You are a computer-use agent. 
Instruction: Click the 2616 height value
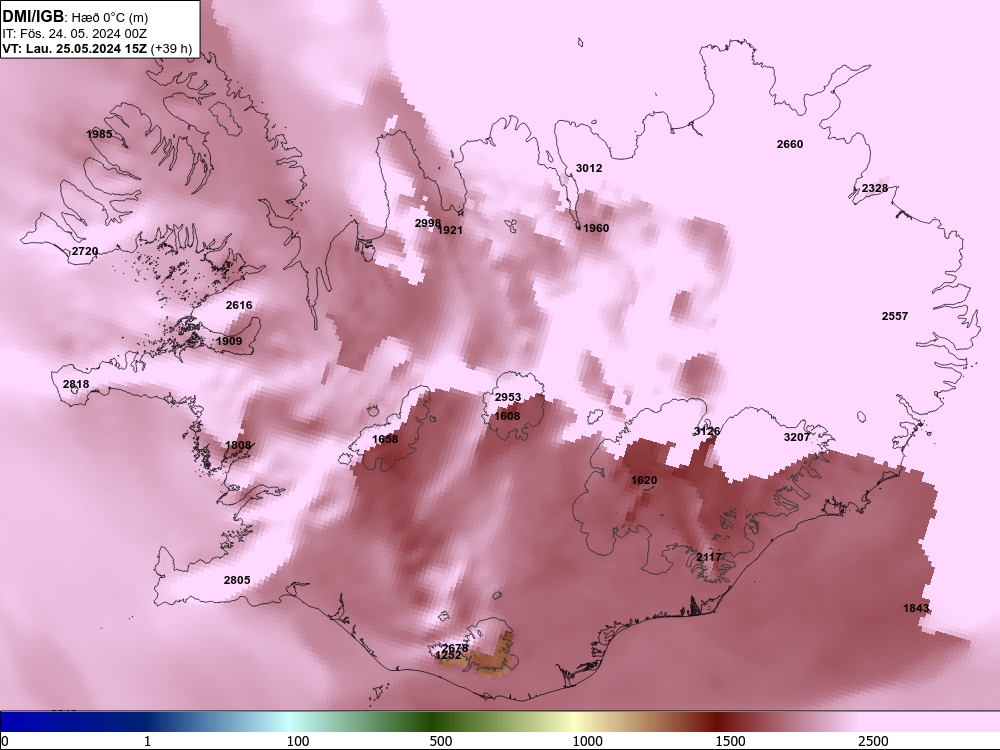point(239,305)
